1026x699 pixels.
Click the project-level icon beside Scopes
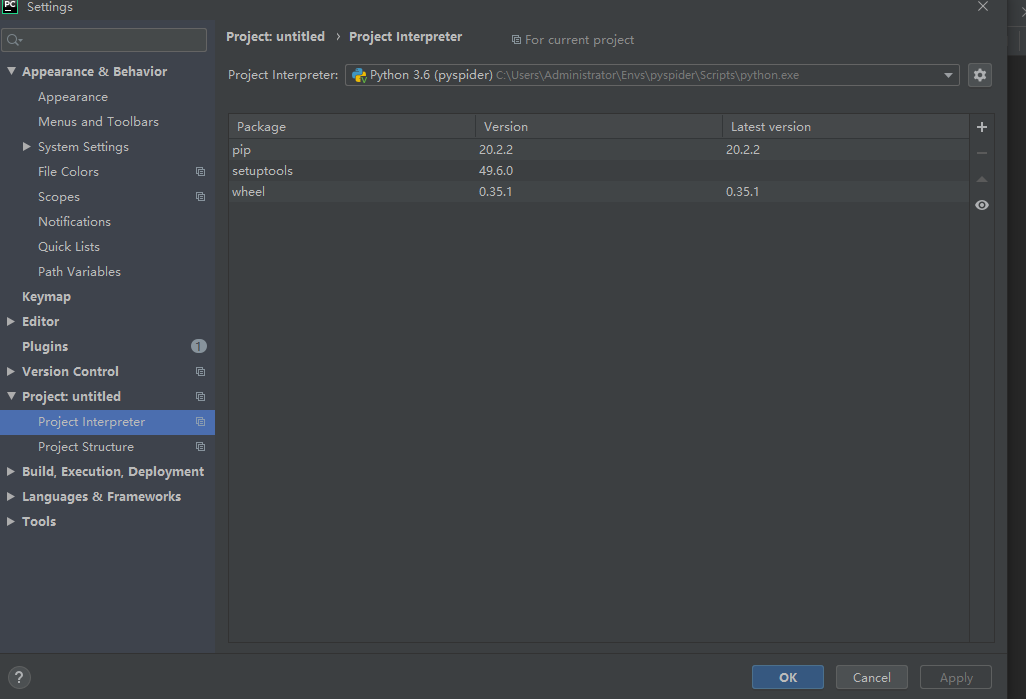point(200,196)
